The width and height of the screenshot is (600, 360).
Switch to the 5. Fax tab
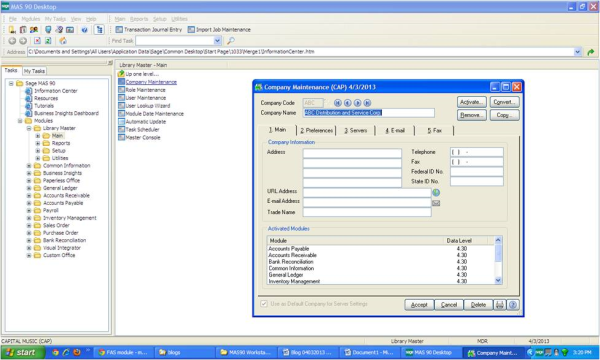pos(434,130)
